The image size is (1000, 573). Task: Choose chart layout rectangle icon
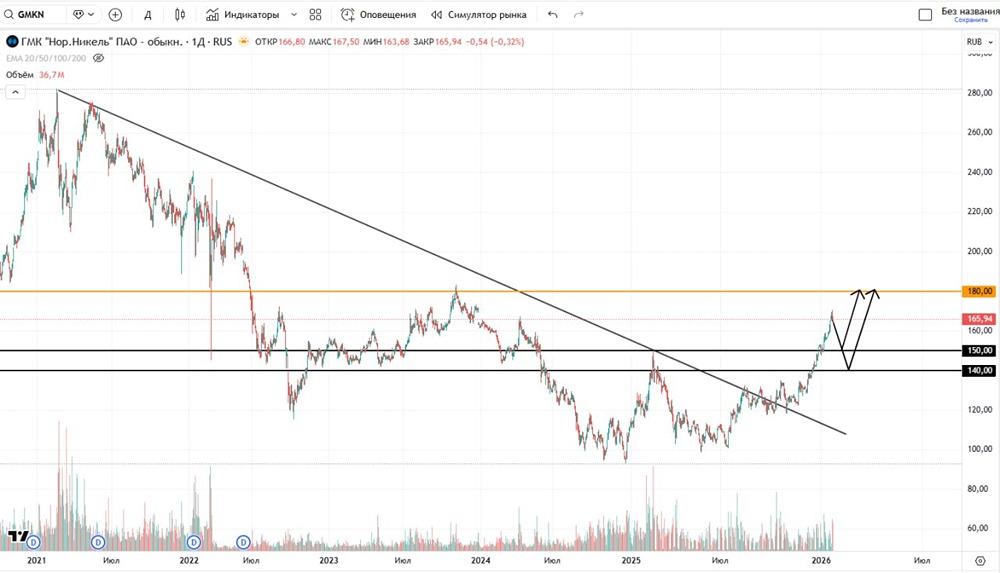pyautogui.click(x=925, y=14)
